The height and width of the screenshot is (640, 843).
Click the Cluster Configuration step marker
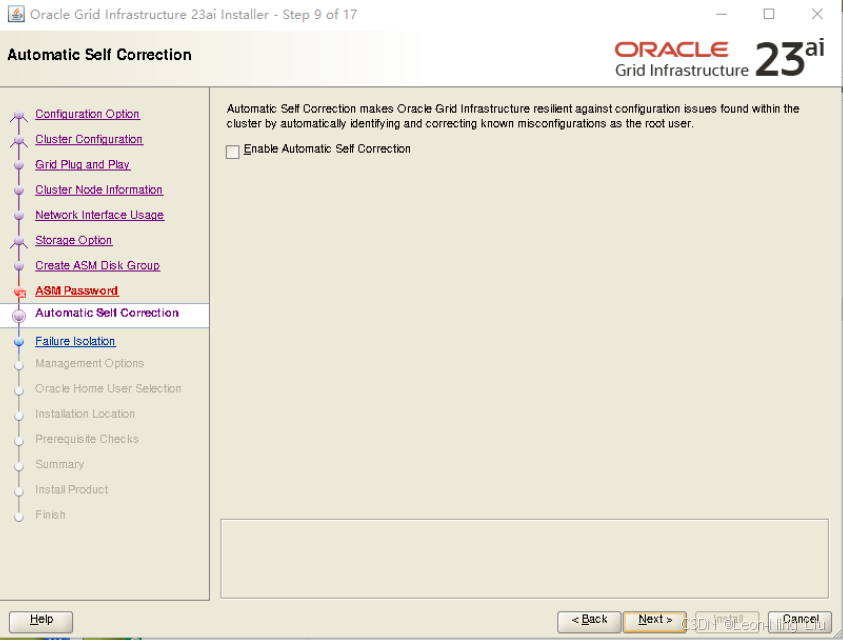[19, 140]
